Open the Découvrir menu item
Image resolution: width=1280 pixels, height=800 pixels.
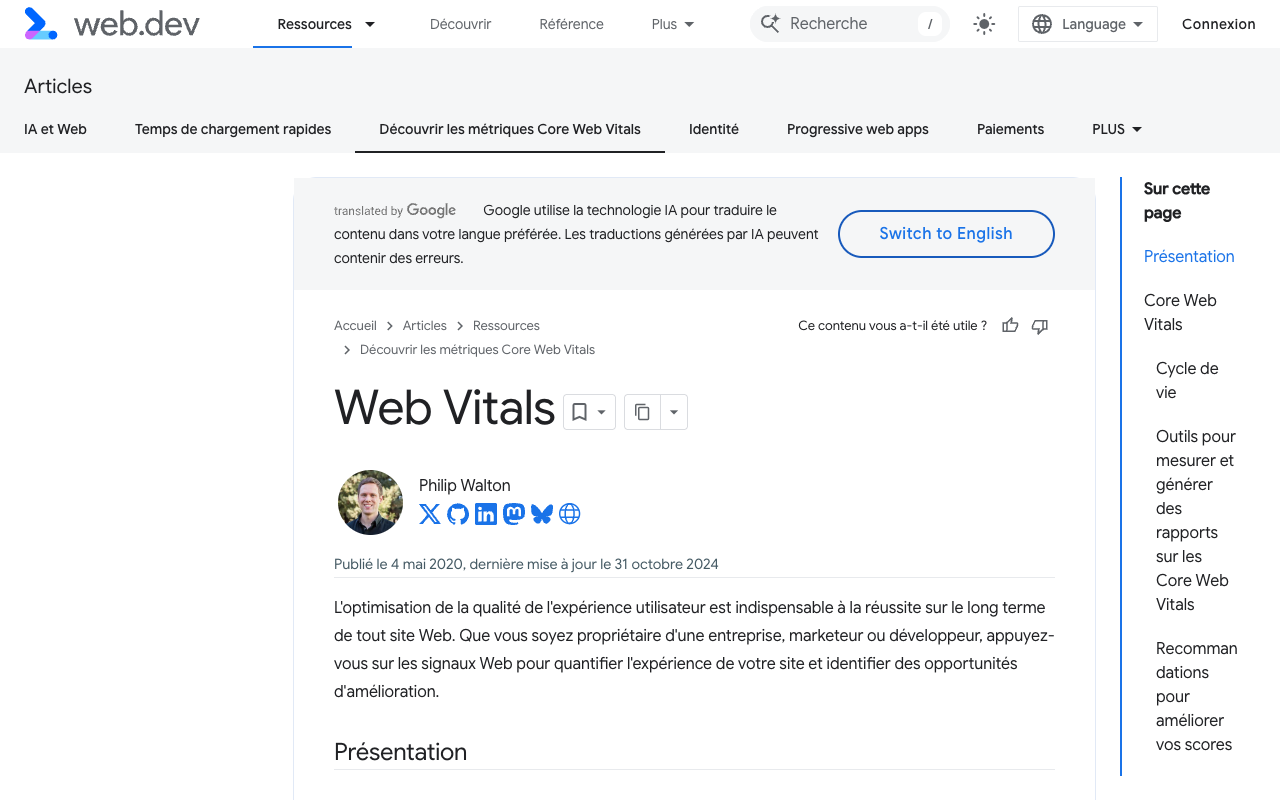point(460,24)
